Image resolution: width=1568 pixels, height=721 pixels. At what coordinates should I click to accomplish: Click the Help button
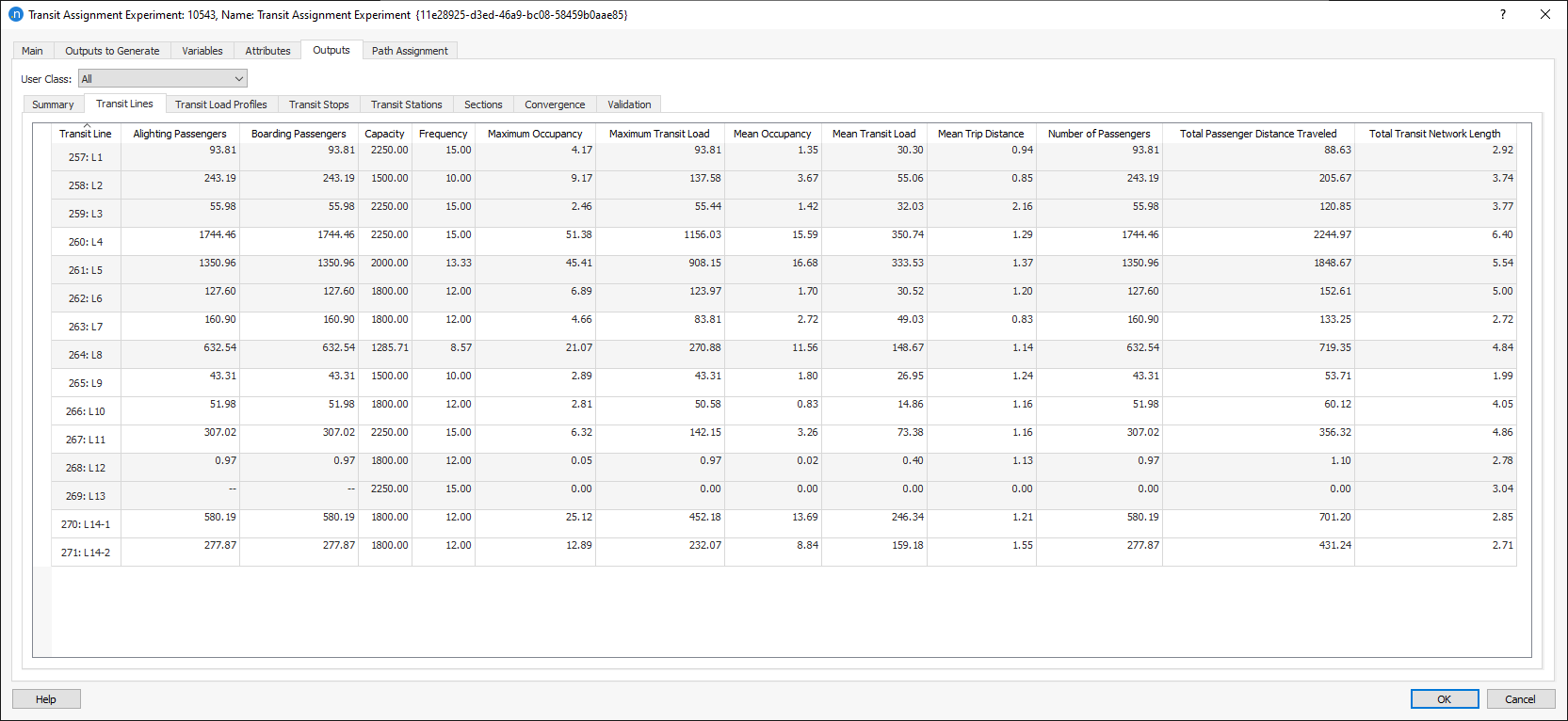click(46, 699)
